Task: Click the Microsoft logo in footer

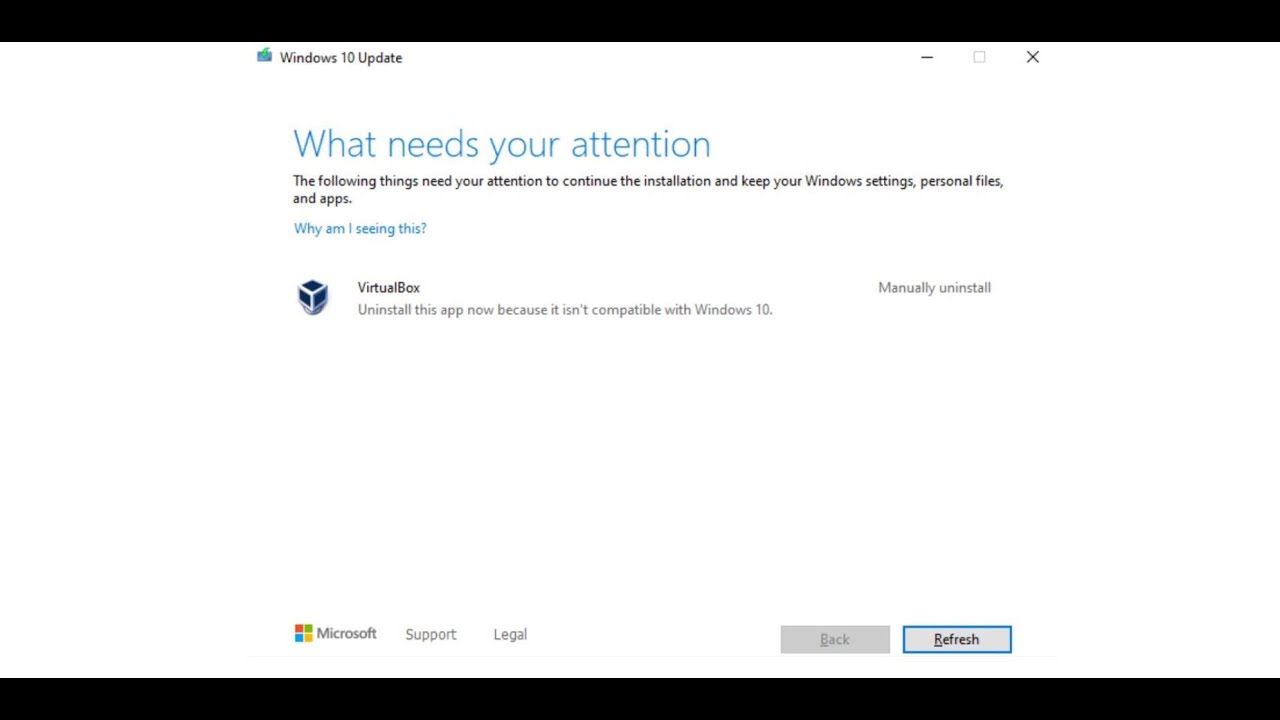Action: pyautogui.click(x=335, y=633)
